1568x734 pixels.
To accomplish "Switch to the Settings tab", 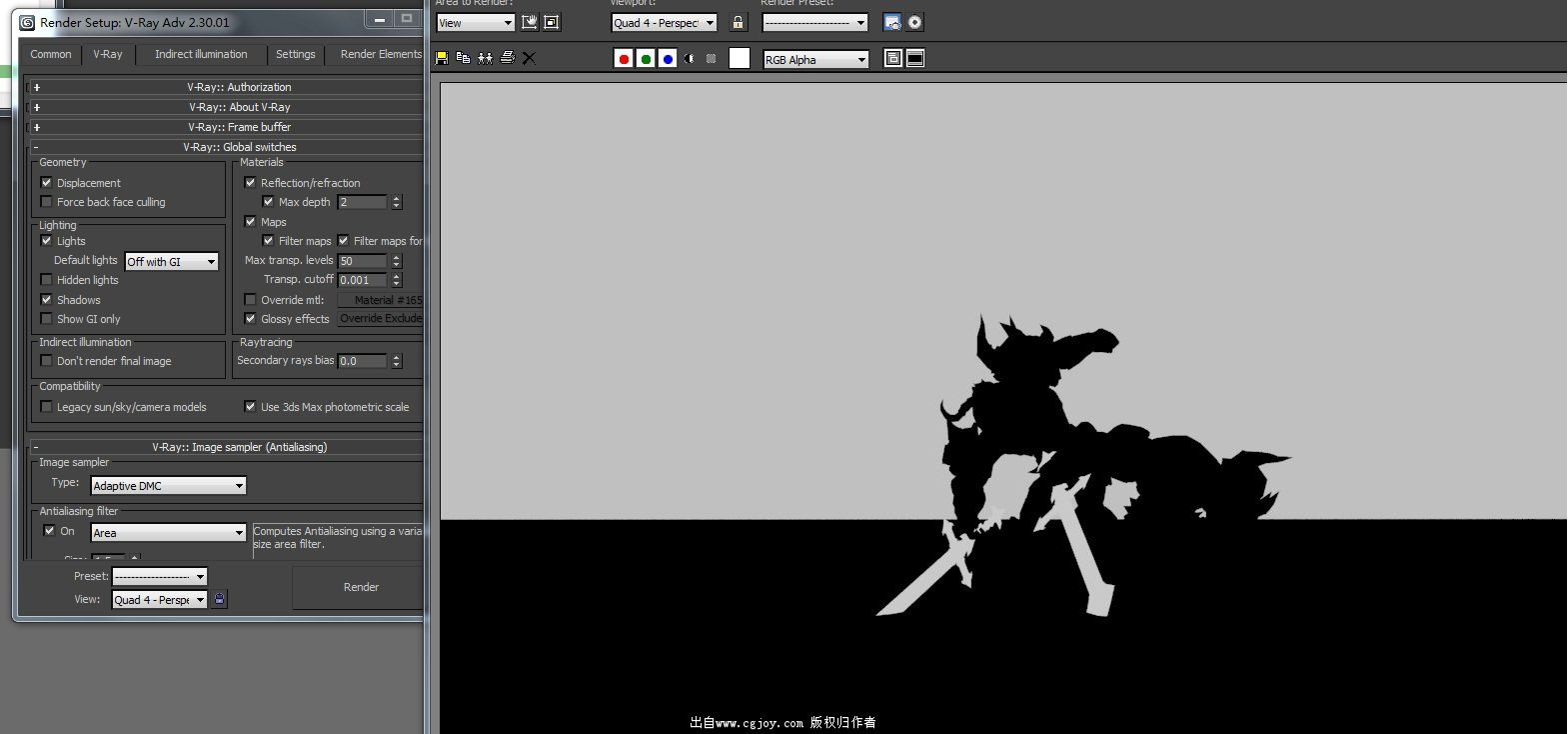I will tap(296, 54).
